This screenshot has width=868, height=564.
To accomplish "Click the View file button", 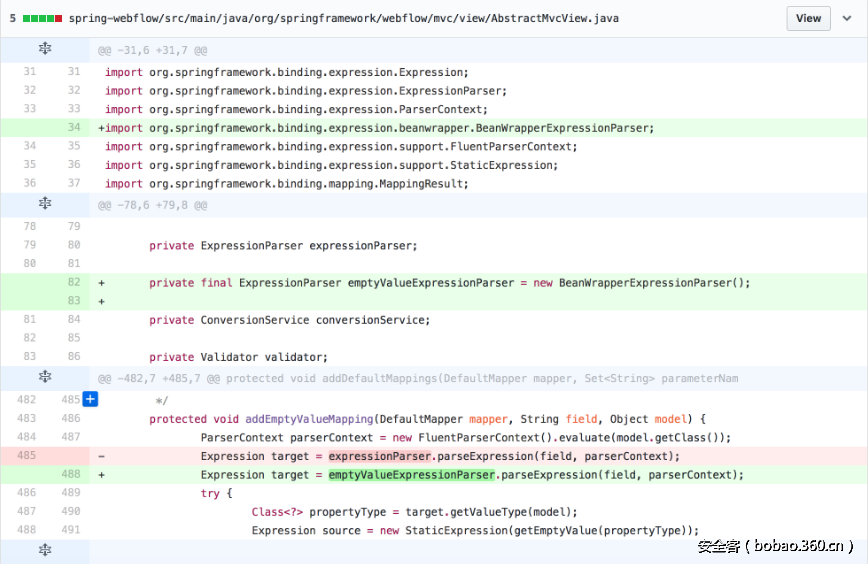I will [808, 18].
